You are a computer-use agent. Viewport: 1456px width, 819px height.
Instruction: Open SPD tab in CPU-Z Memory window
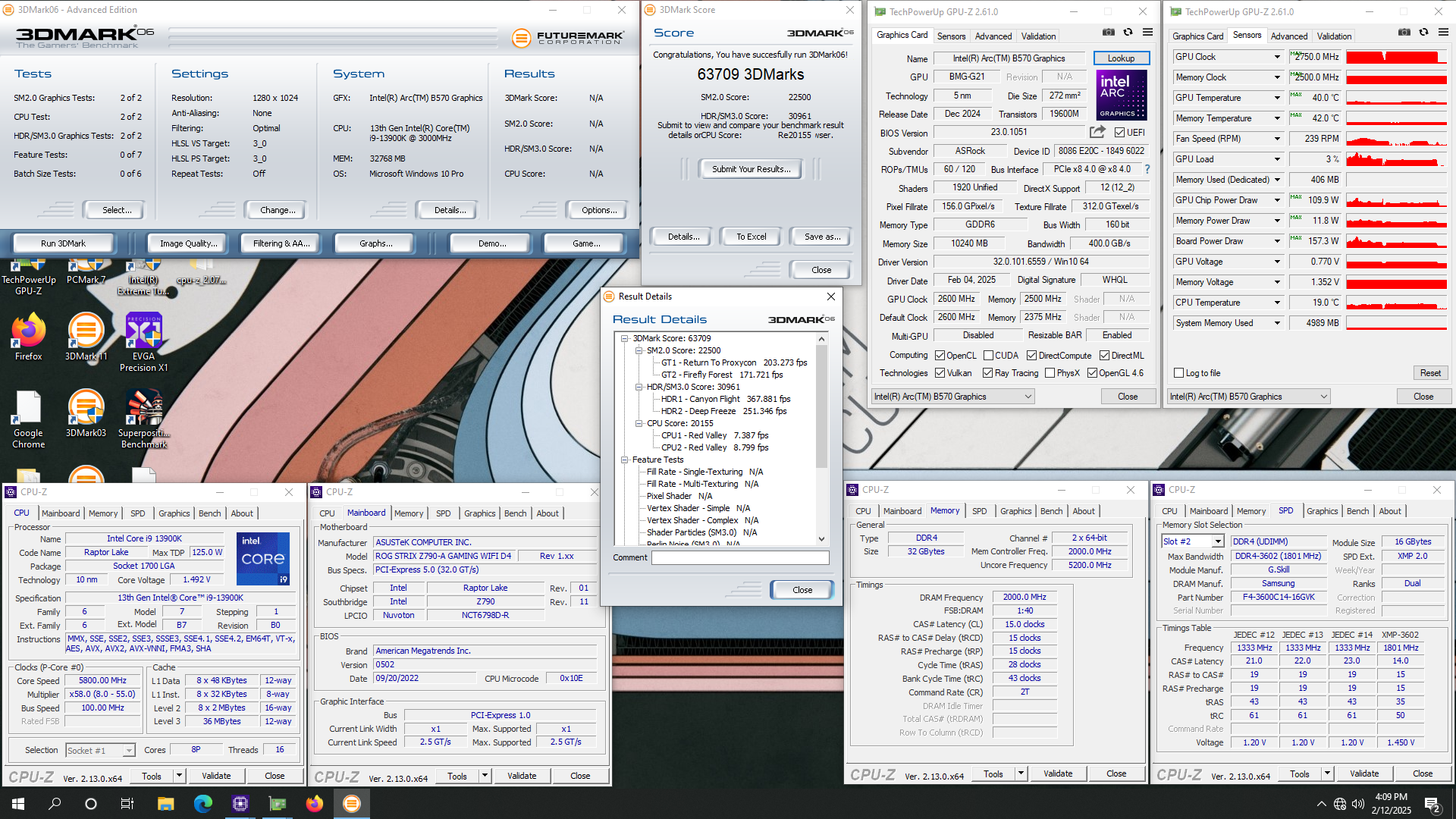[979, 511]
